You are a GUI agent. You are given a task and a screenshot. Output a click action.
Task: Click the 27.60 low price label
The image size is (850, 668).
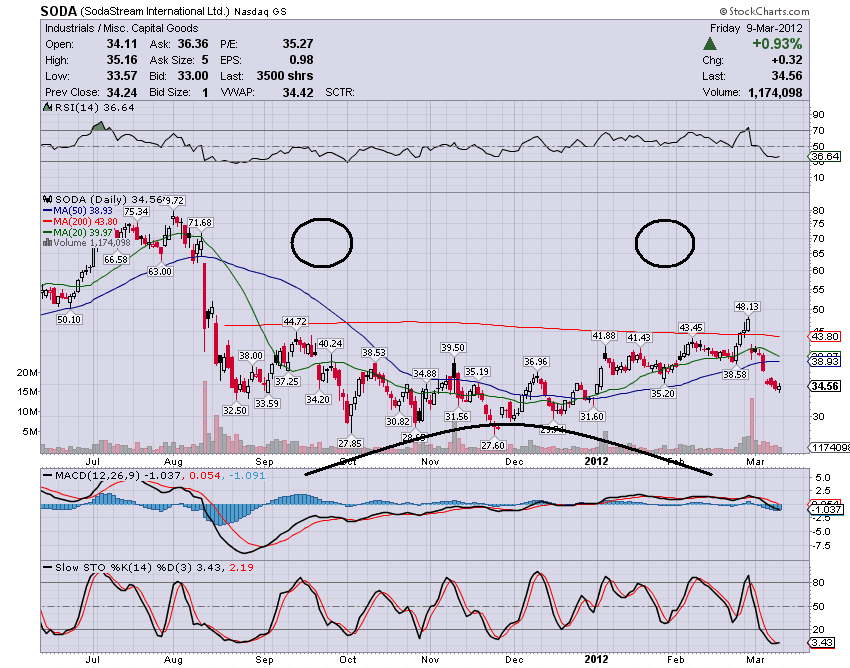493,445
